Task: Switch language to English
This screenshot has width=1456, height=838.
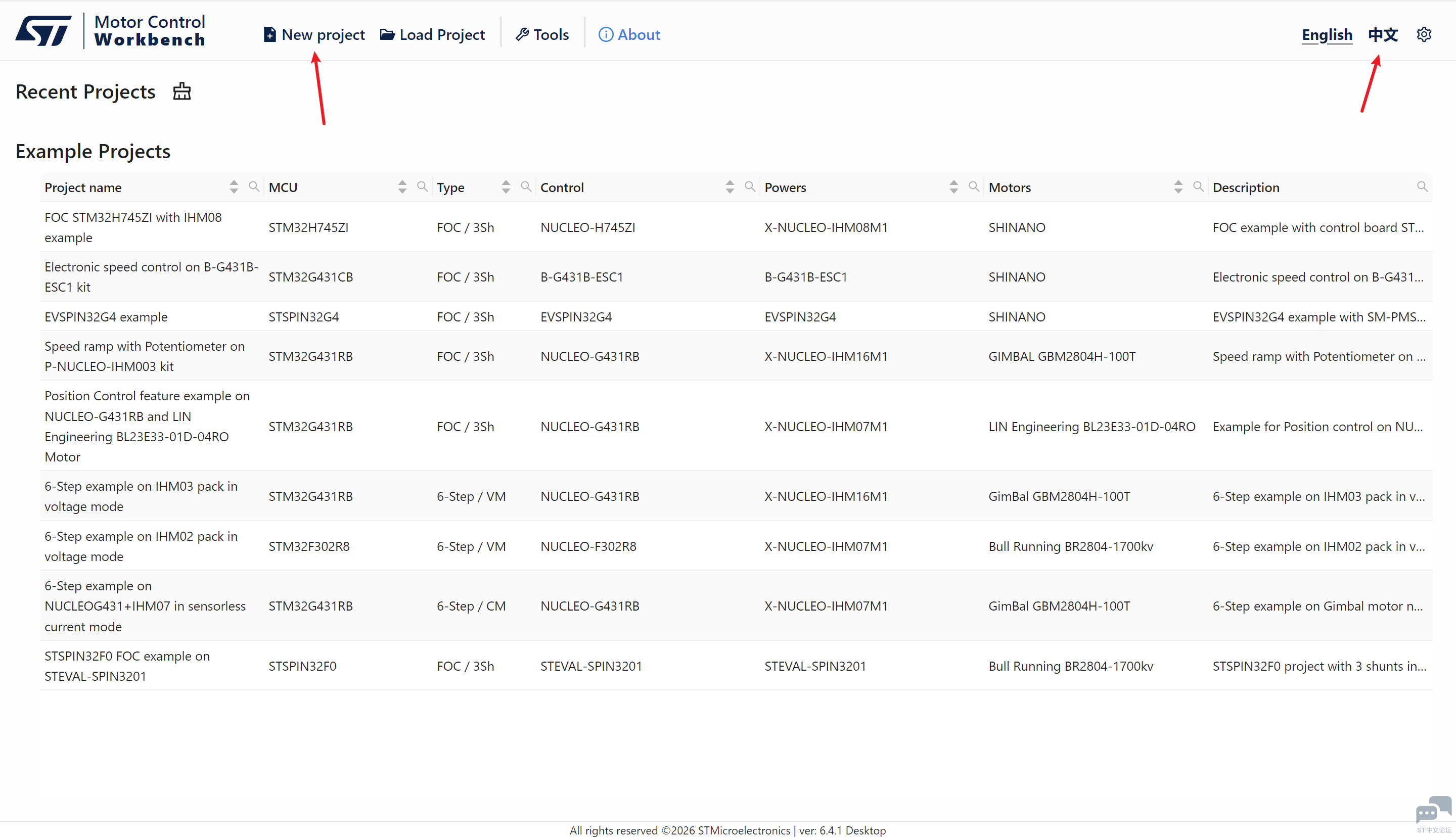Action: [1327, 34]
